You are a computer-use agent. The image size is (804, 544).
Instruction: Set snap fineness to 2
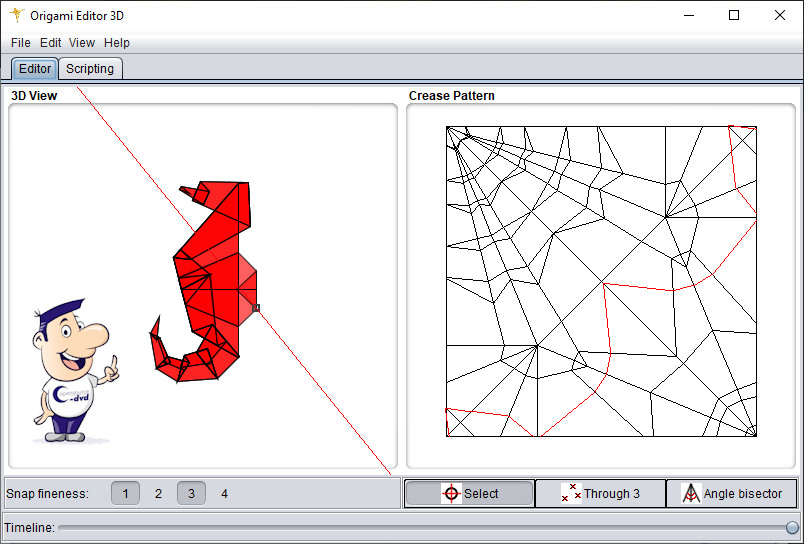[x=158, y=493]
